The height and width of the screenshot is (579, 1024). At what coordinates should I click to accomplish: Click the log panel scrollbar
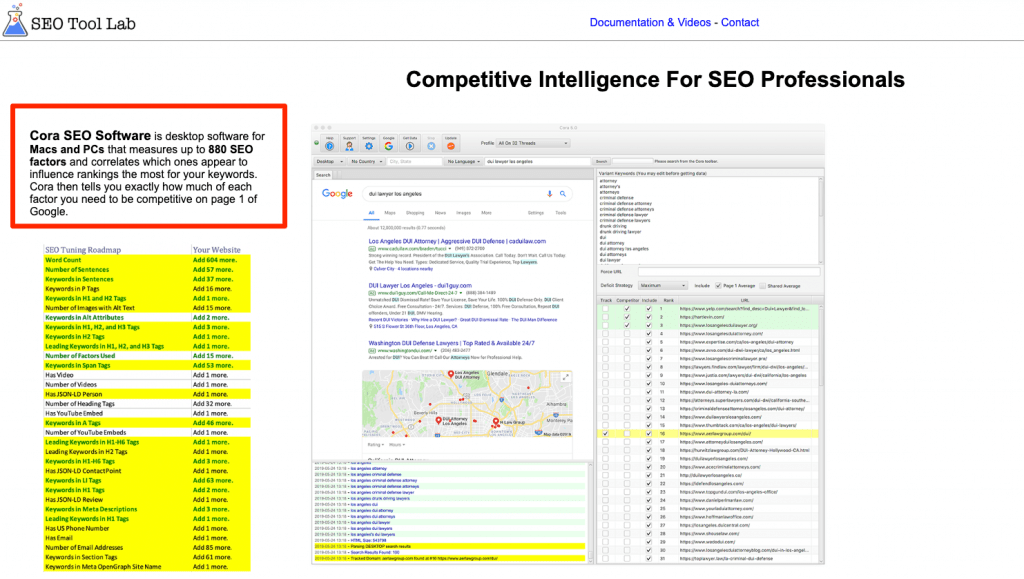590,512
